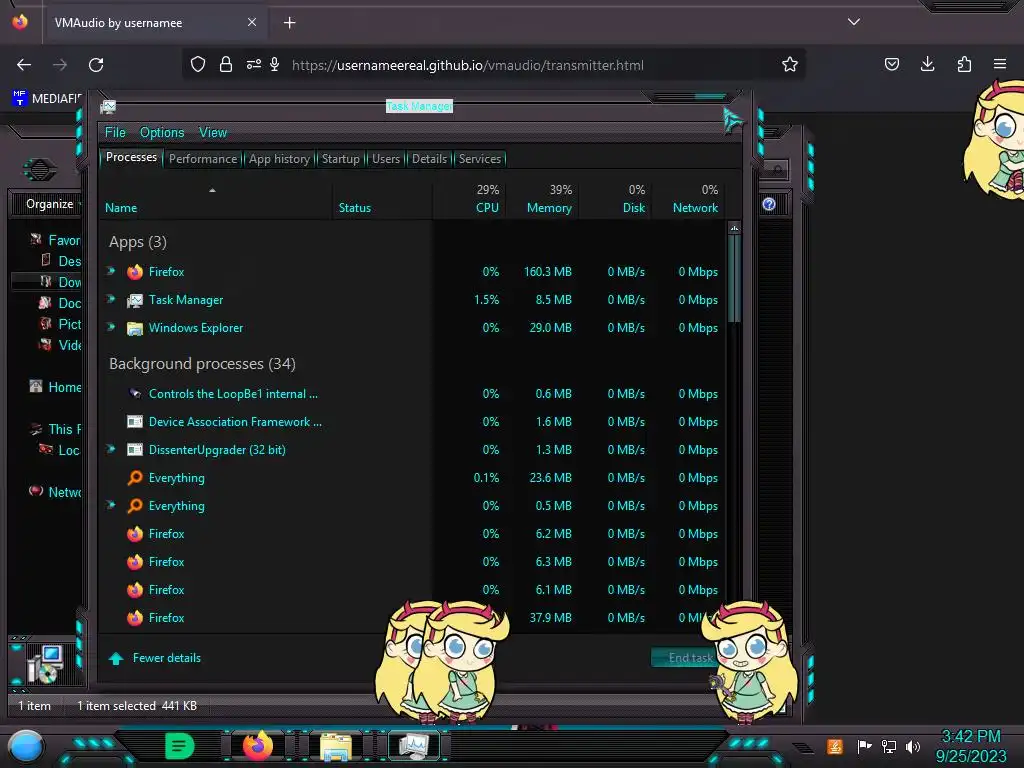Go back in Firefox
The image size is (1024, 768).
pos(24,65)
